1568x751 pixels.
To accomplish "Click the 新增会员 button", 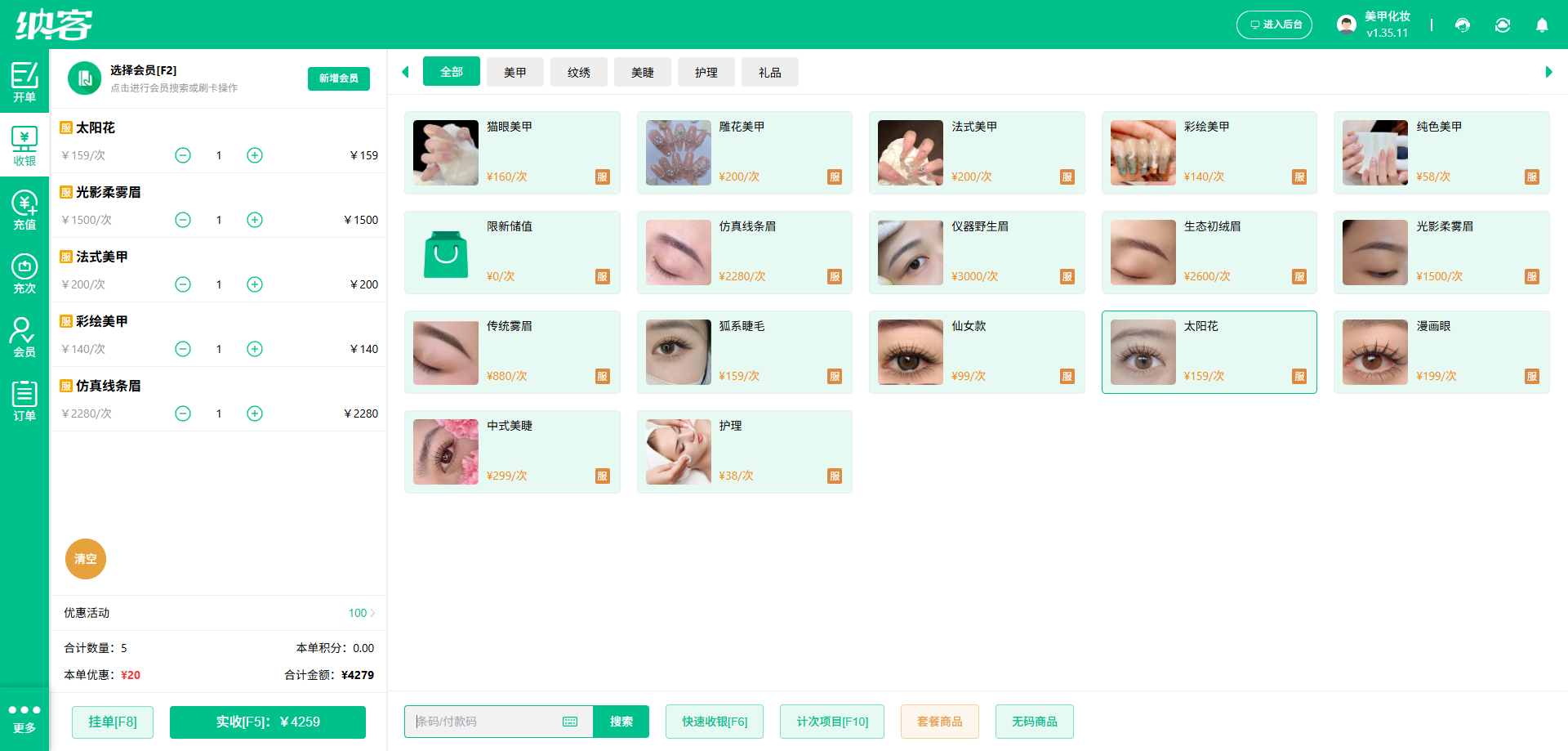I will [x=339, y=78].
